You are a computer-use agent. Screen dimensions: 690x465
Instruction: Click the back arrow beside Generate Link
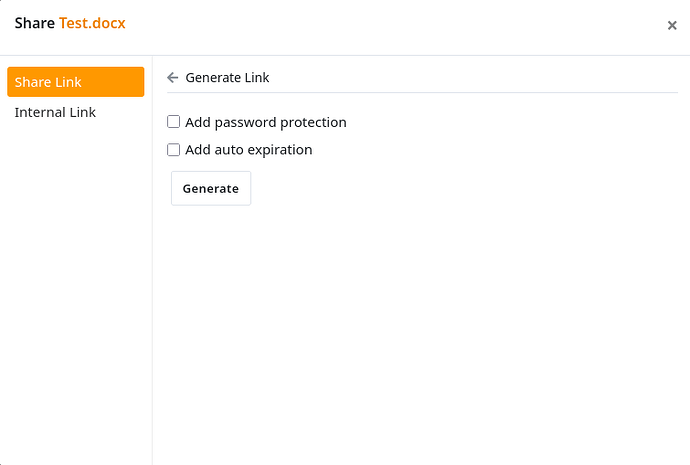point(173,78)
